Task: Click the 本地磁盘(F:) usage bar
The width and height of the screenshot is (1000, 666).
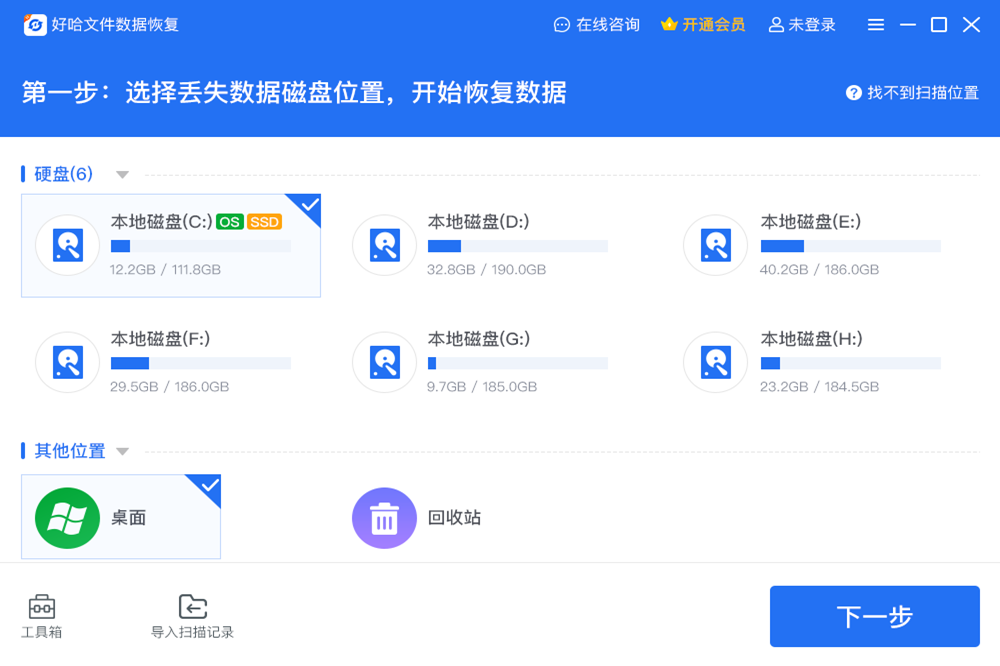Action: click(200, 363)
